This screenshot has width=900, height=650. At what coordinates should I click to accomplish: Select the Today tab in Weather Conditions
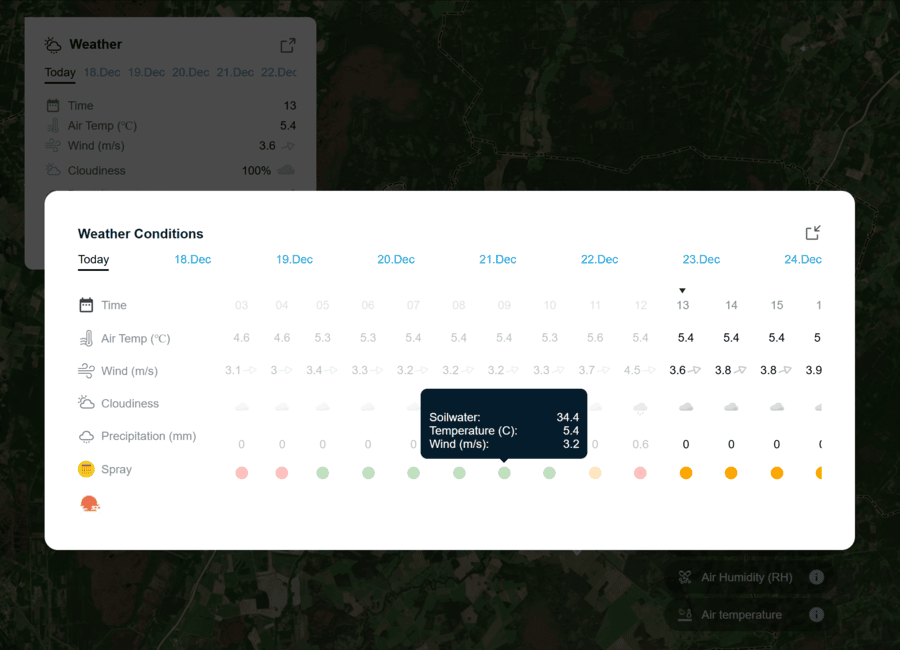pos(93,259)
